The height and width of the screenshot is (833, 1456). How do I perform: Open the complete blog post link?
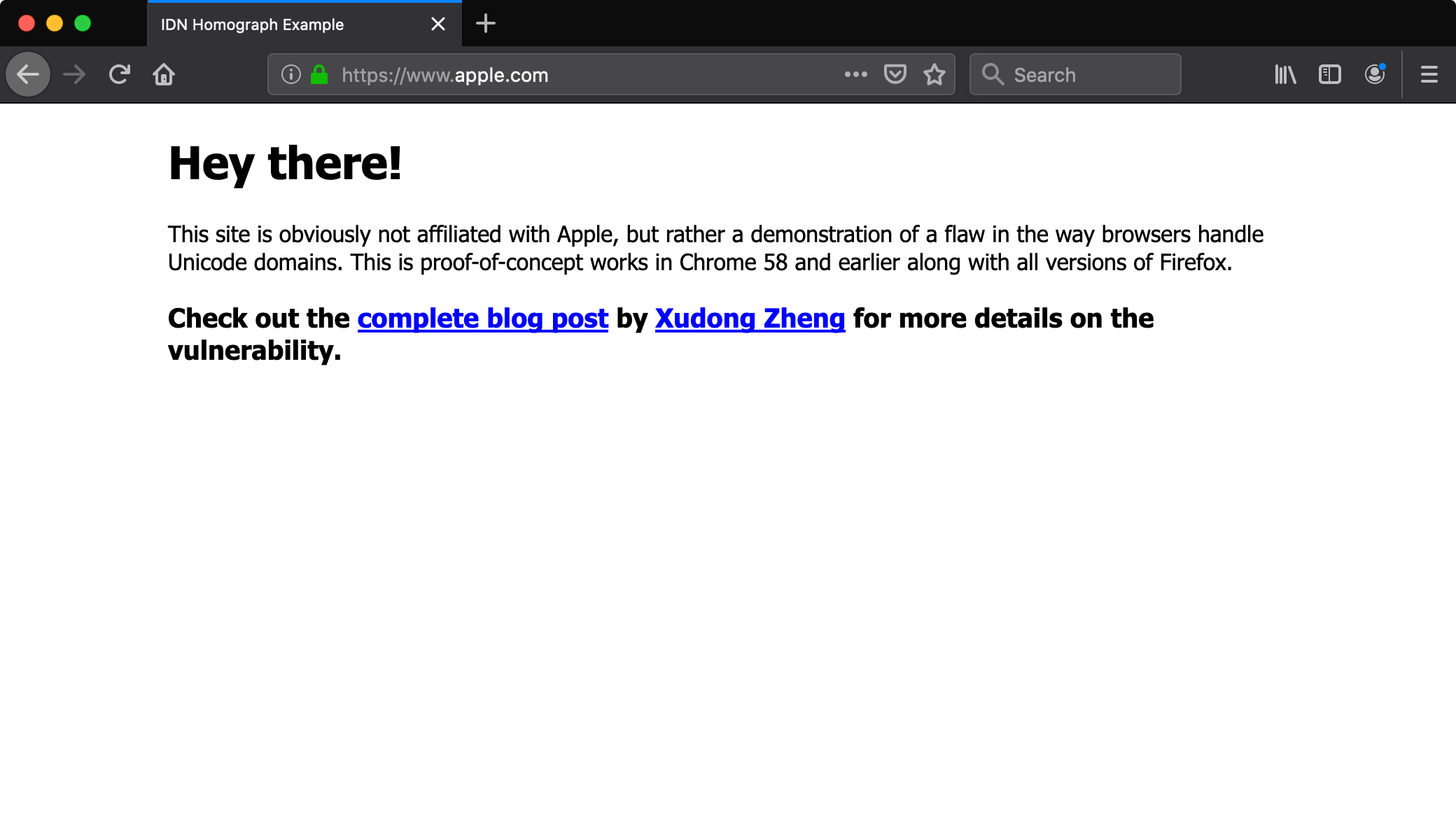pyautogui.click(x=482, y=318)
